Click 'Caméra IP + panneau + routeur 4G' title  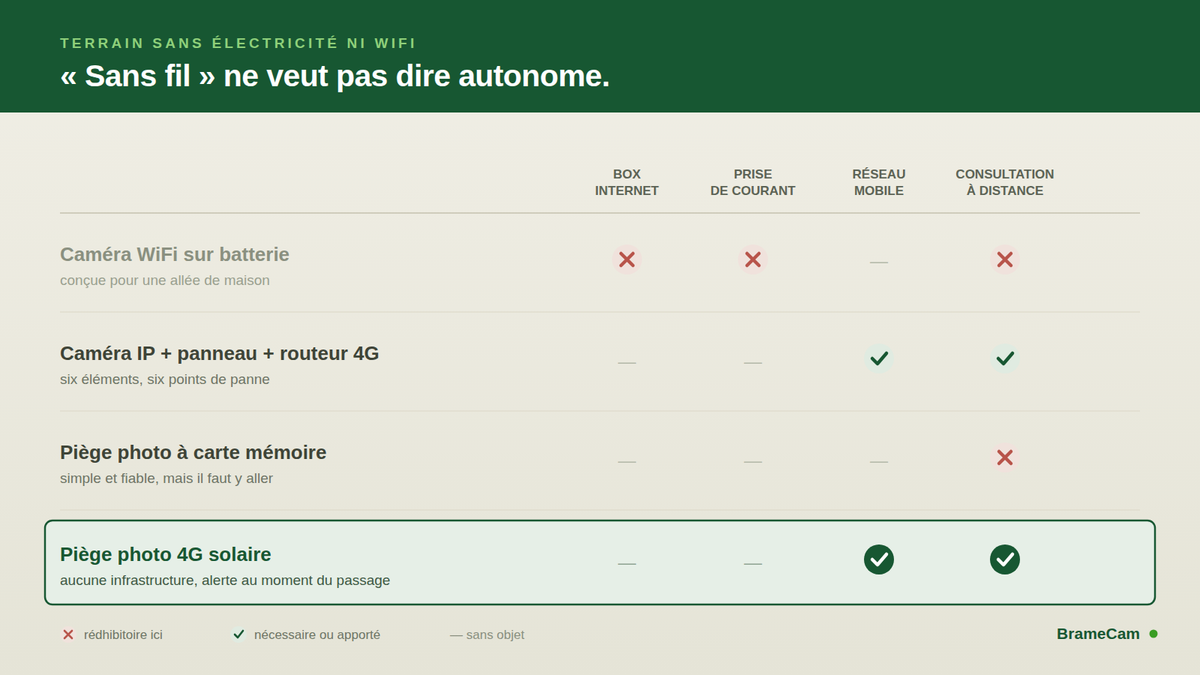point(220,353)
